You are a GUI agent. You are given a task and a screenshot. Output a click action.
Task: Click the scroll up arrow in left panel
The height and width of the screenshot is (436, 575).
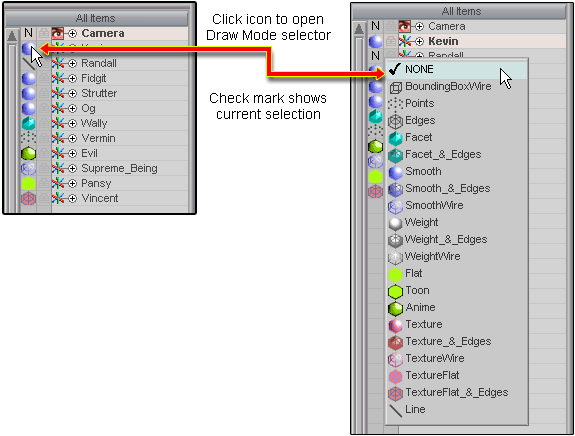pyautogui.click(x=12, y=36)
